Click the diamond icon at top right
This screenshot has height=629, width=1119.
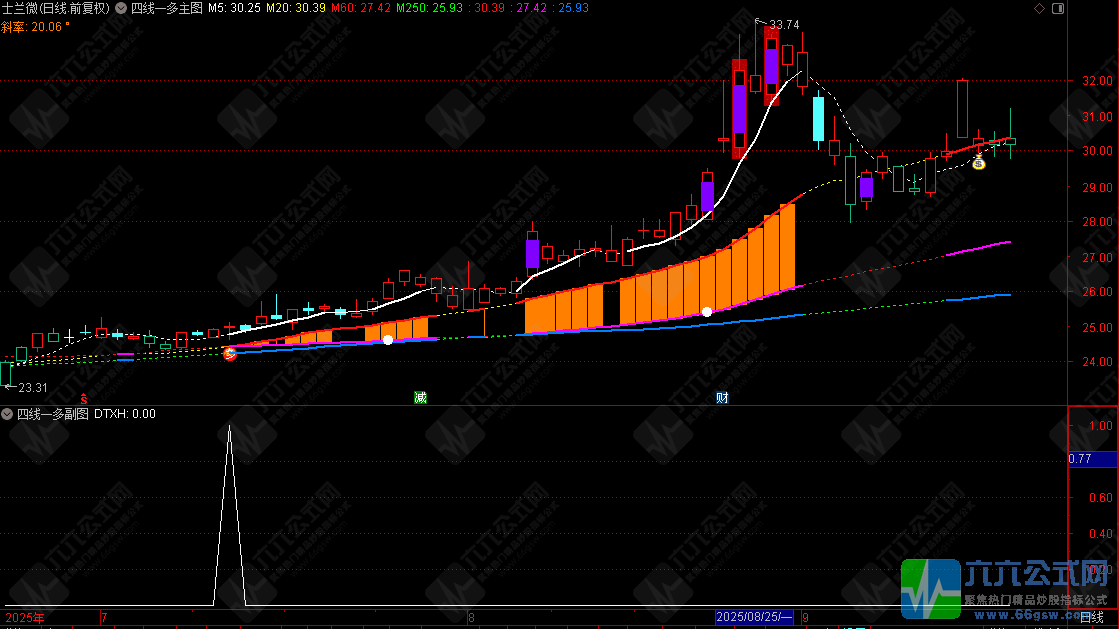pyautogui.click(x=1039, y=9)
